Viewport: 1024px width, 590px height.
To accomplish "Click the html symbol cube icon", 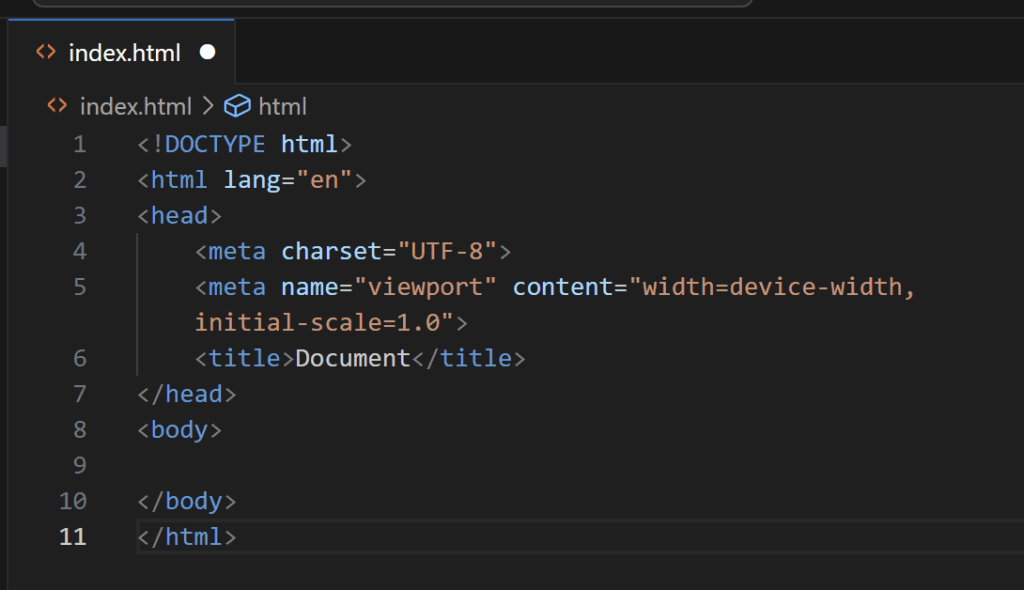I will [237, 106].
